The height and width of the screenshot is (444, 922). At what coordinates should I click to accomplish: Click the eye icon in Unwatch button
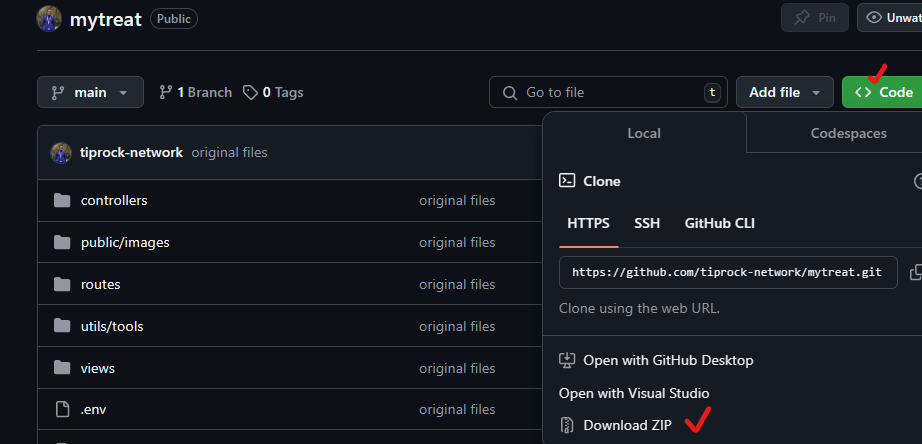(874, 18)
